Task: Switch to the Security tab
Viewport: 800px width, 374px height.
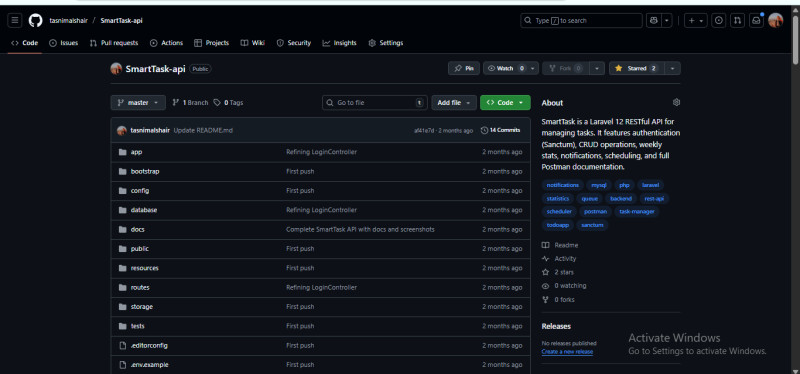Action: coord(294,43)
